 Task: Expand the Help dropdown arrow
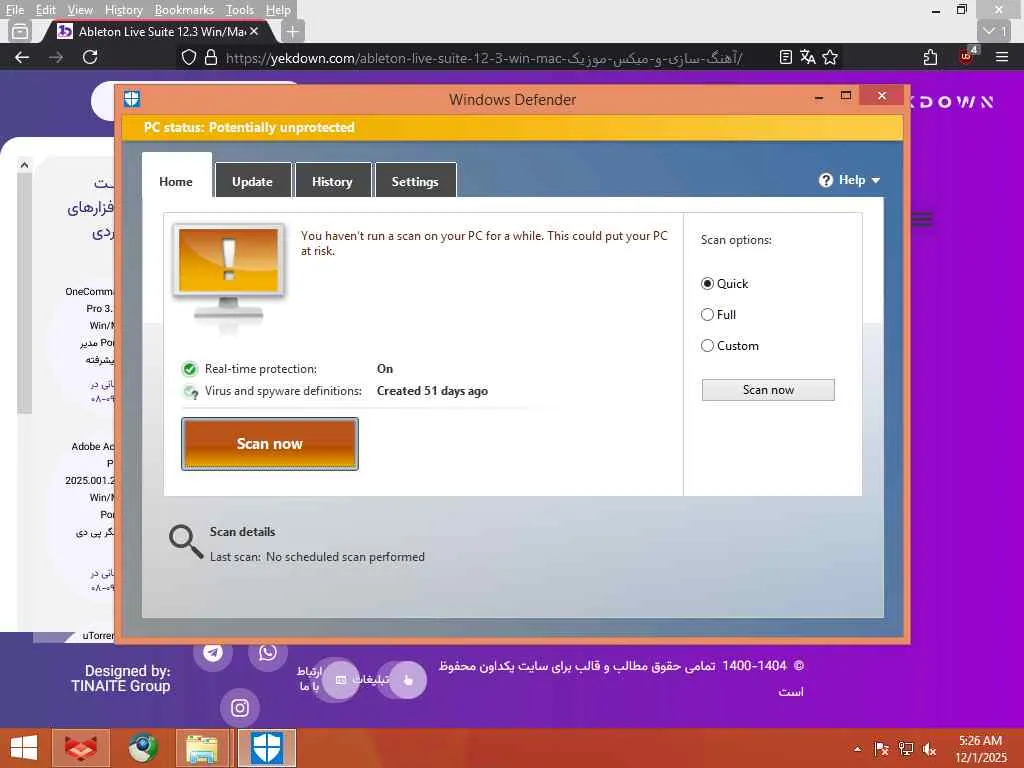[x=876, y=180]
